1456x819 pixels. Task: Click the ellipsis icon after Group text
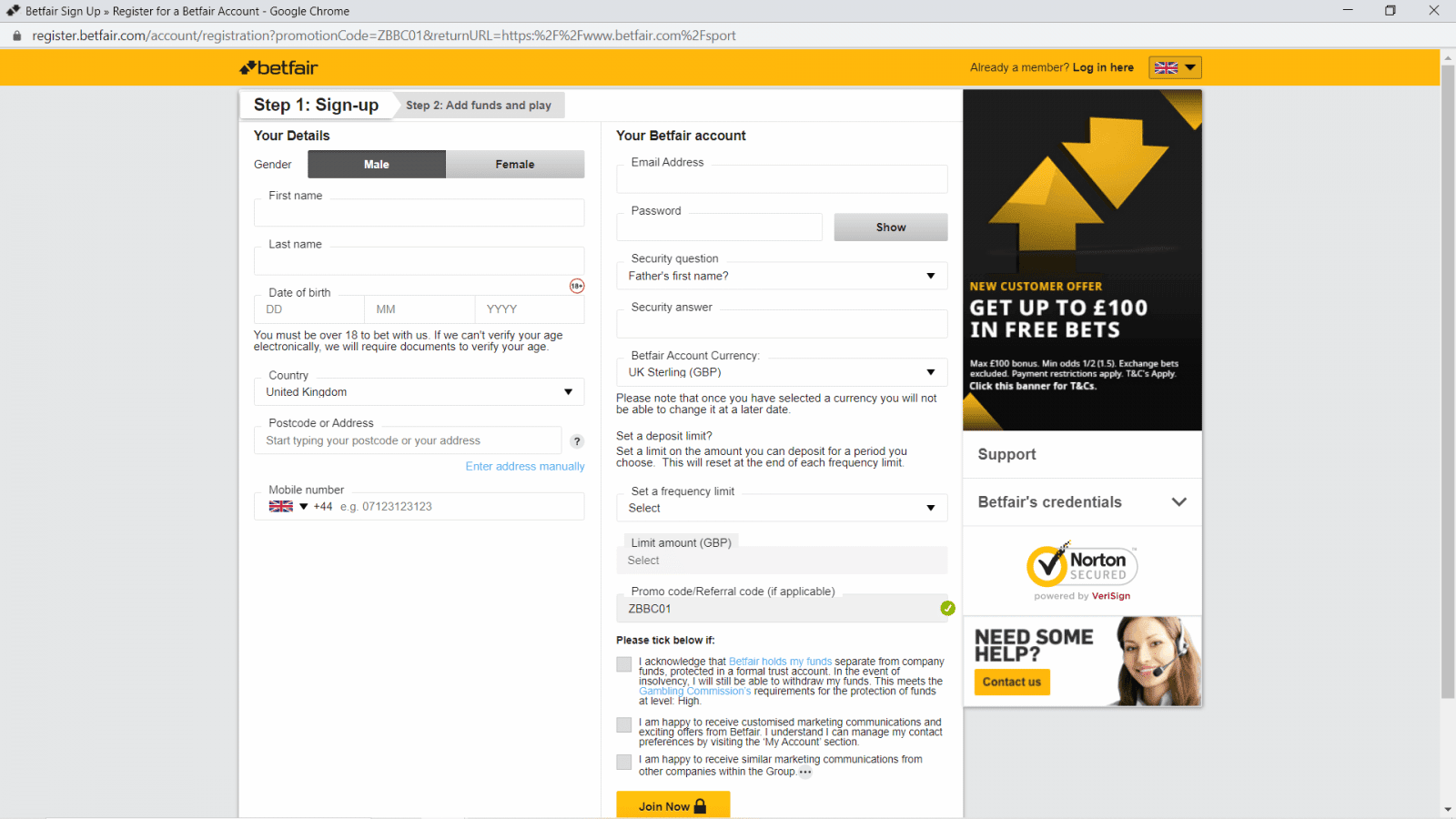[x=805, y=773]
